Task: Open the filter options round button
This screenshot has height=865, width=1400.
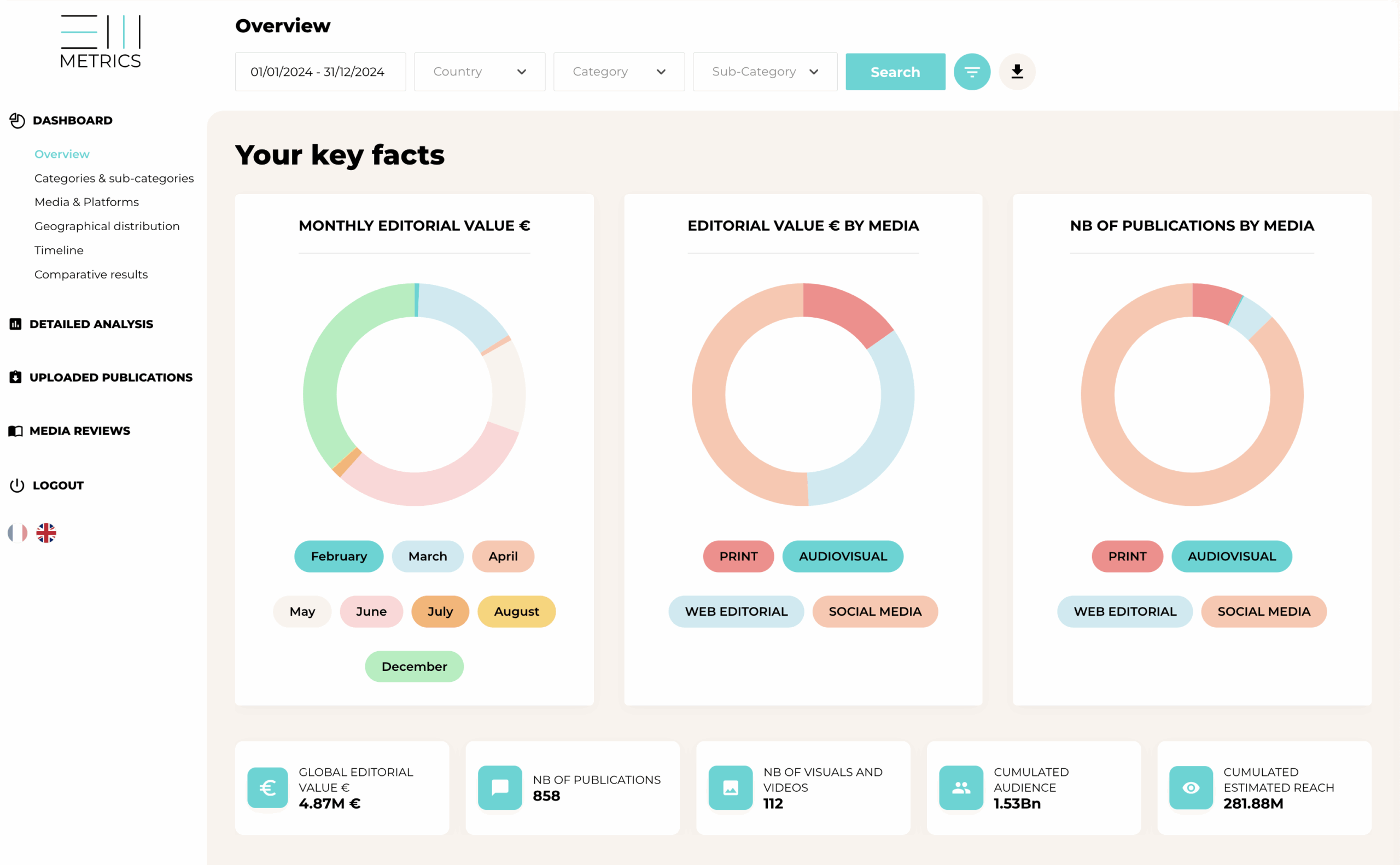Action: [x=971, y=72]
